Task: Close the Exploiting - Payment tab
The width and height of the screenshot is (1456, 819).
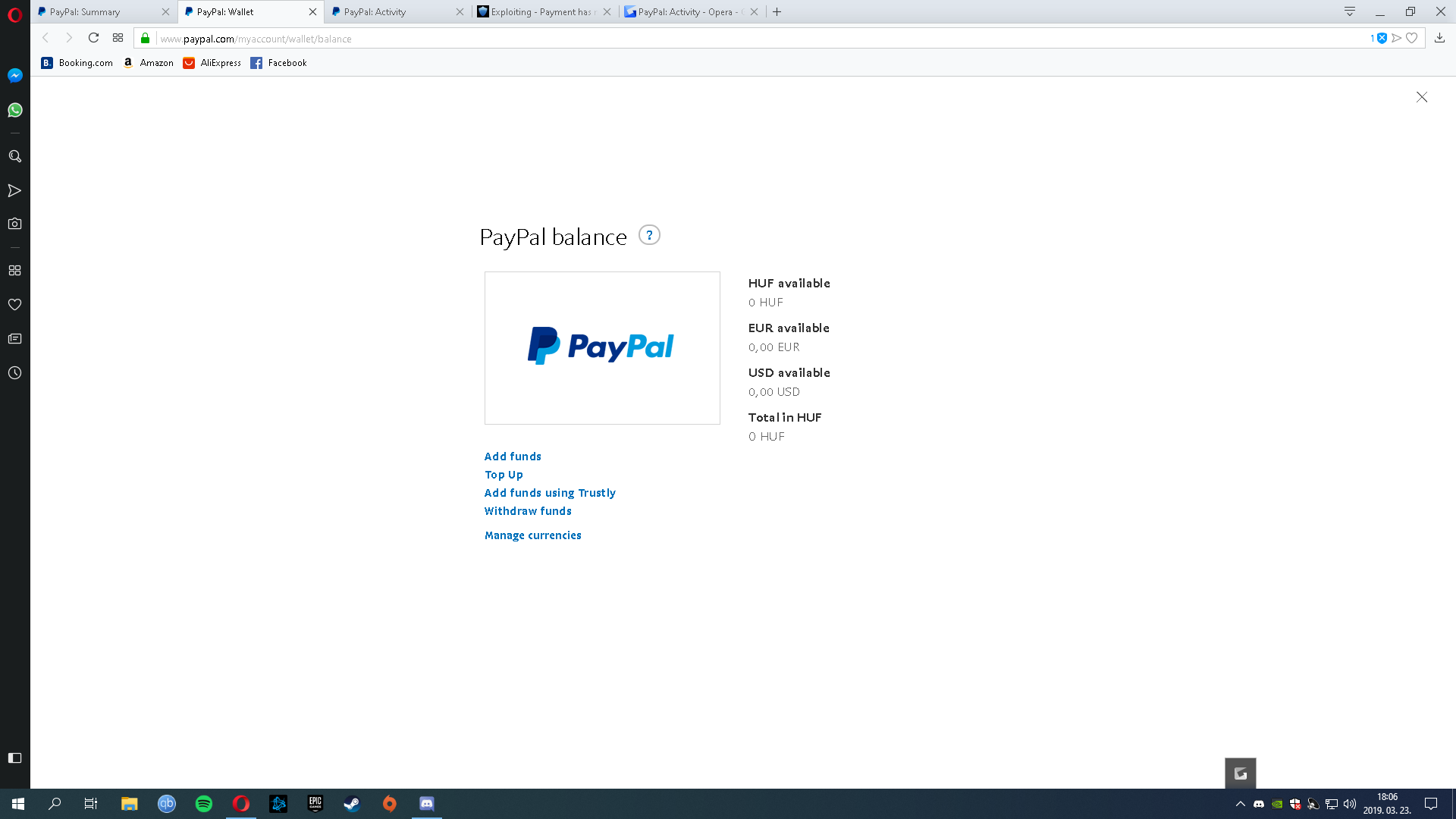Action: coord(607,11)
